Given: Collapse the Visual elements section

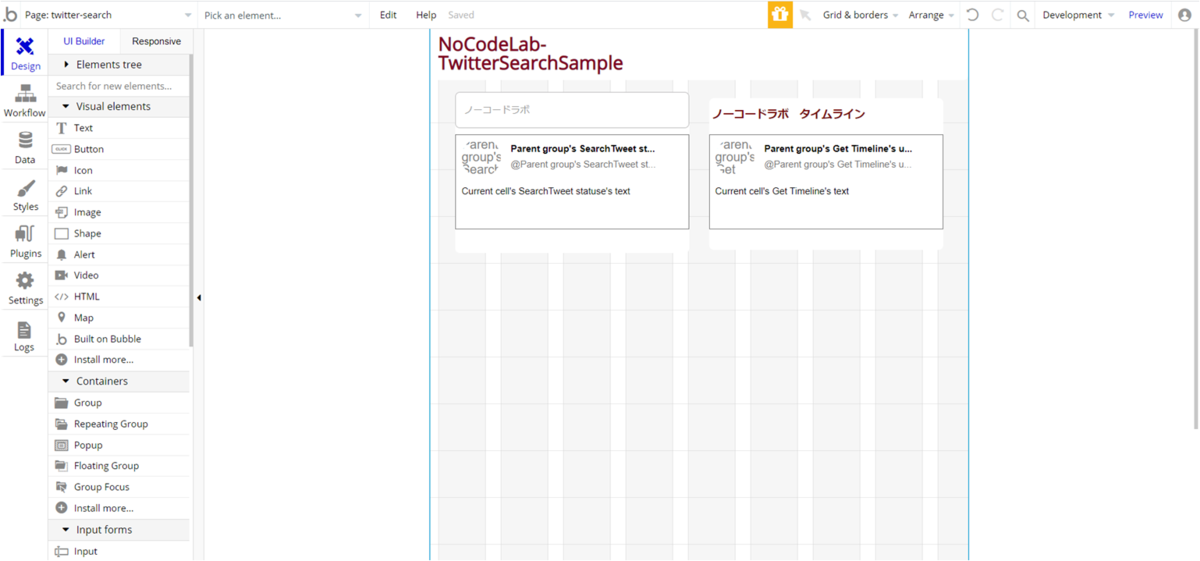Looking at the screenshot, I should (x=118, y=106).
